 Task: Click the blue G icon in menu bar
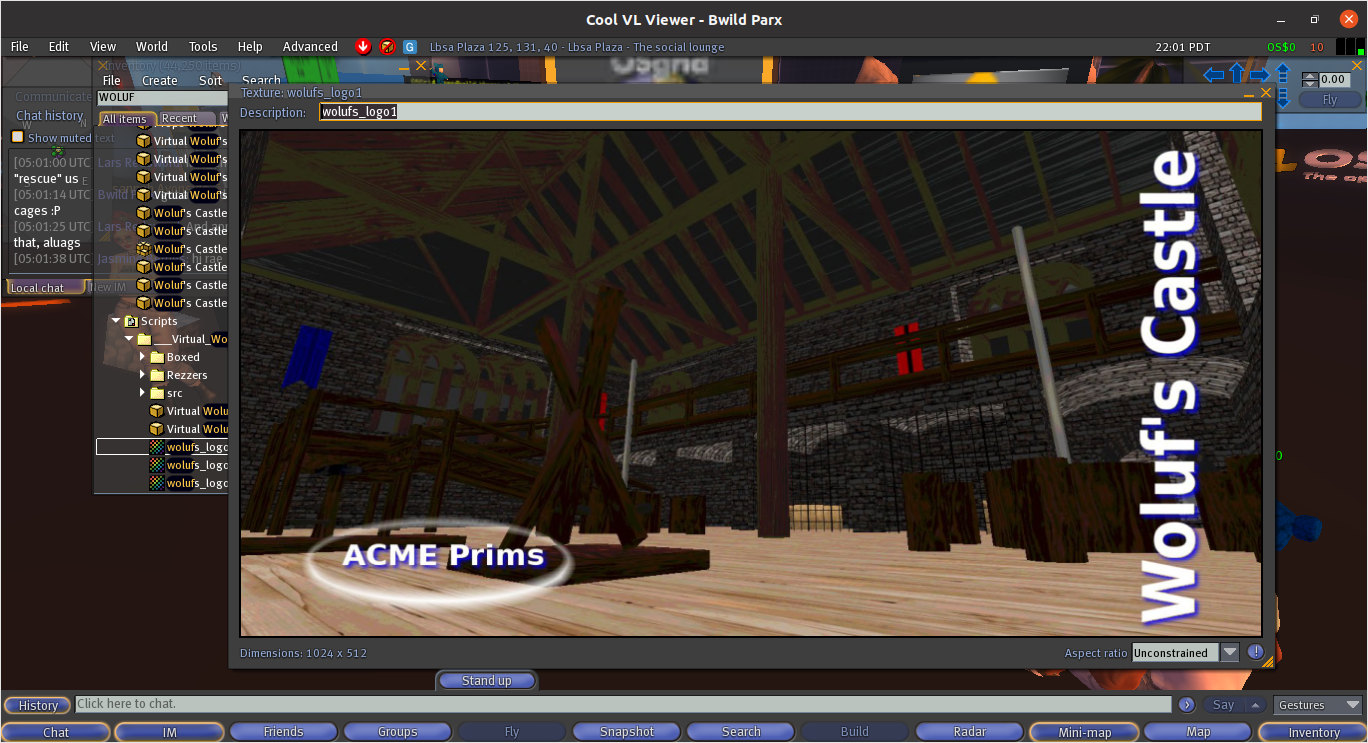tap(410, 46)
